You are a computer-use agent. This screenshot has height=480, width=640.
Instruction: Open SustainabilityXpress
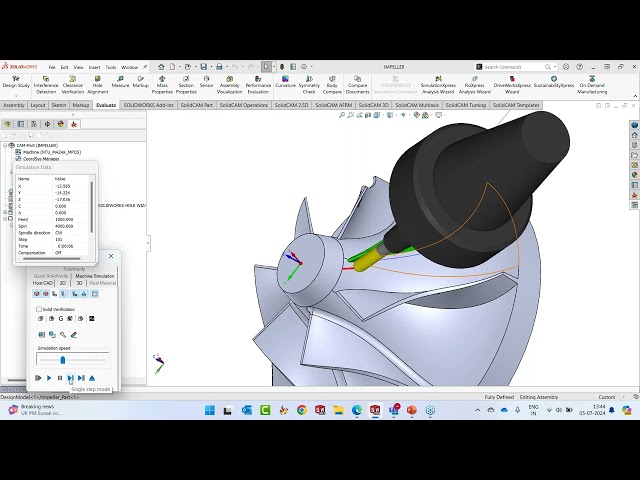(x=553, y=82)
